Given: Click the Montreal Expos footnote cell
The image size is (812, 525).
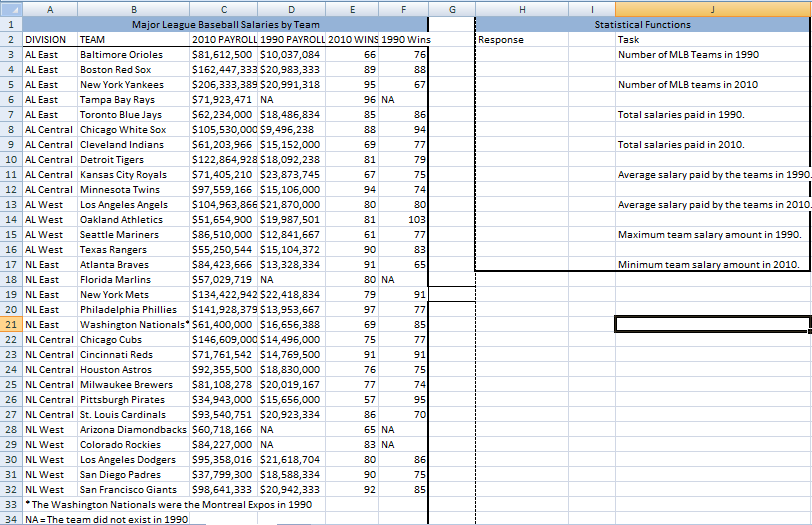Looking at the screenshot, I should [x=168, y=505].
